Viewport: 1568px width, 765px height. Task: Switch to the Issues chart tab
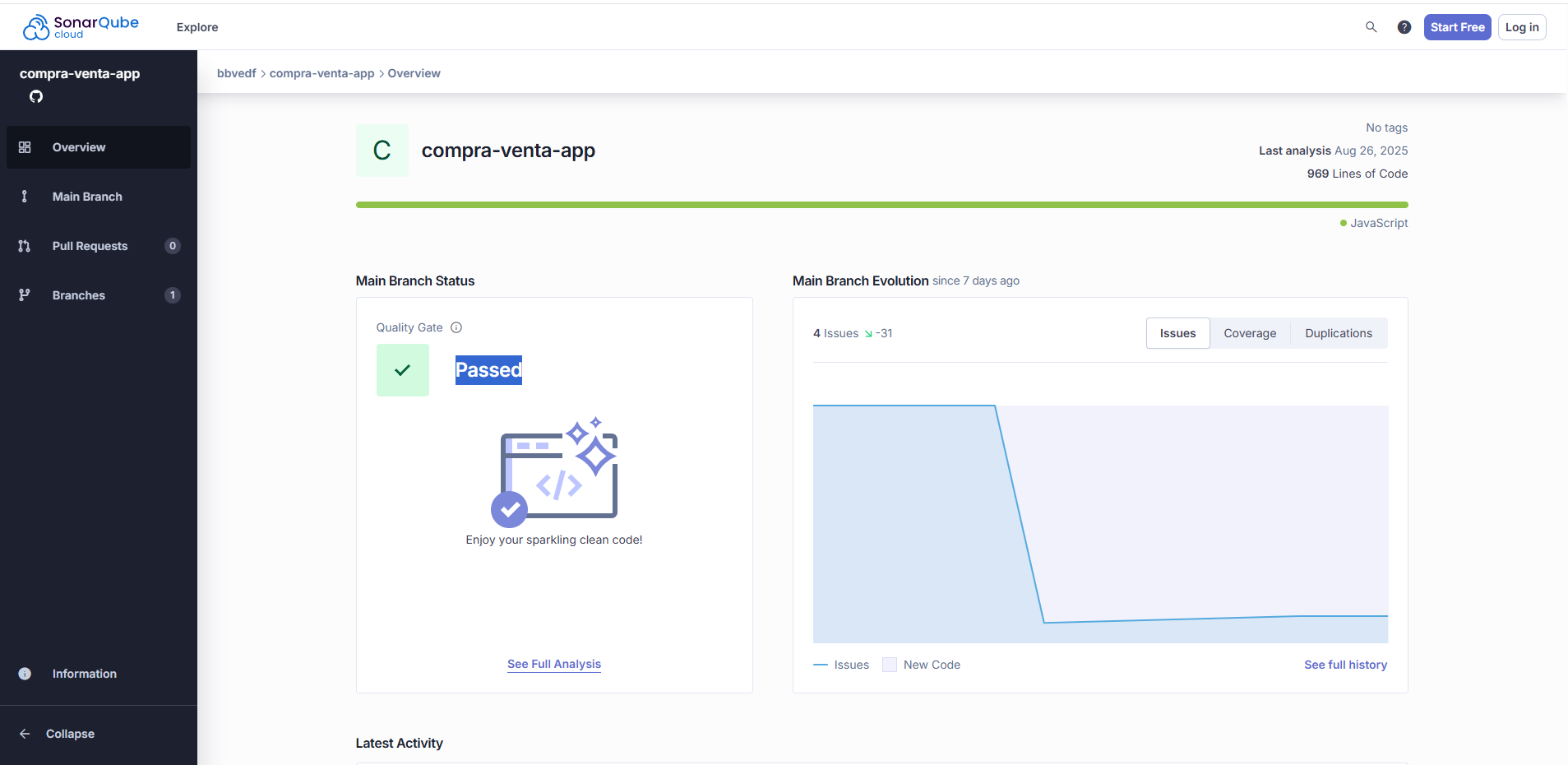pos(1178,333)
